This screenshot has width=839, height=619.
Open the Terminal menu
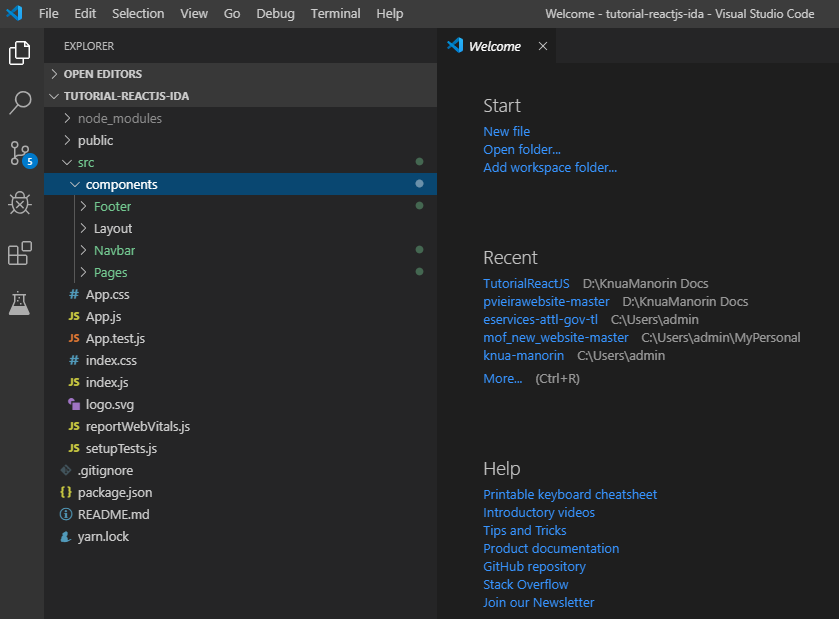(335, 13)
